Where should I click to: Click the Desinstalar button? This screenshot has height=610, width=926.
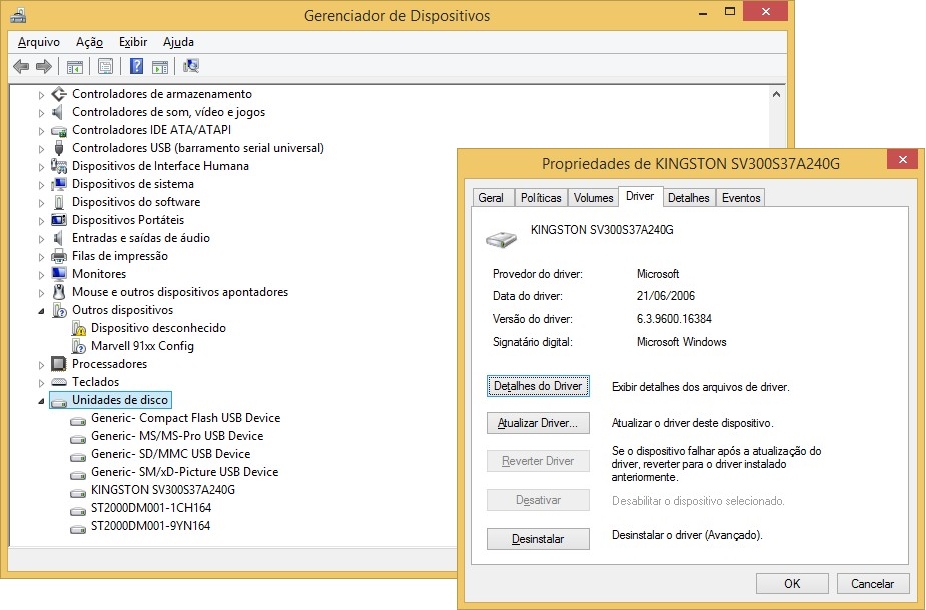pos(538,539)
